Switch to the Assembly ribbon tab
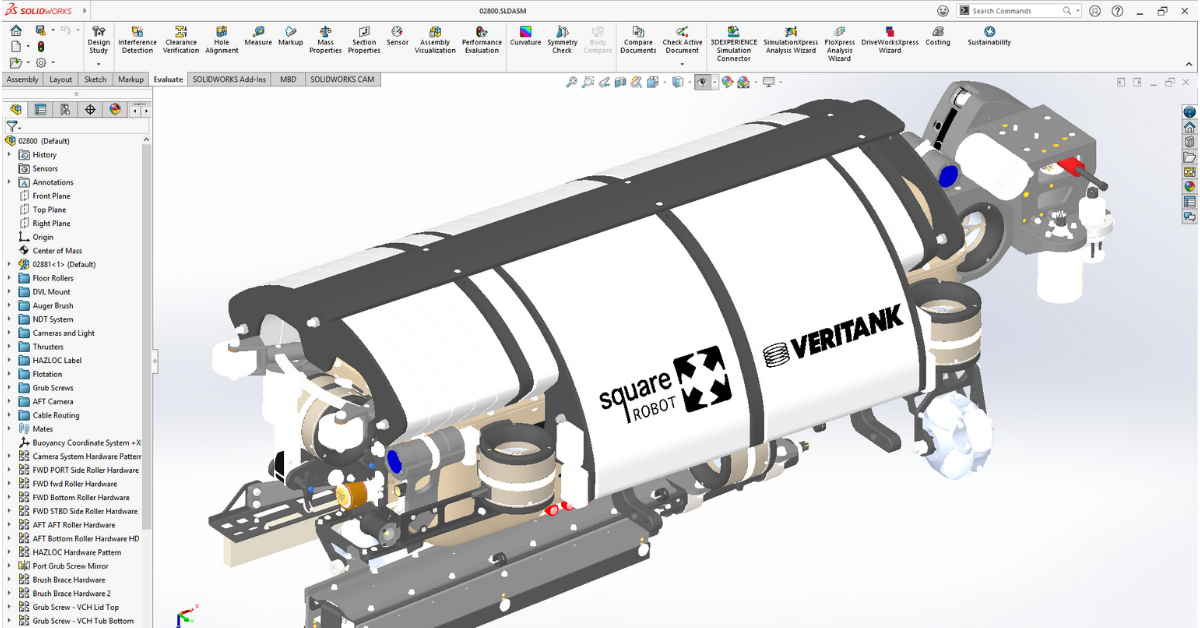Screen dimensions: 1200x628 click(x=22, y=79)
